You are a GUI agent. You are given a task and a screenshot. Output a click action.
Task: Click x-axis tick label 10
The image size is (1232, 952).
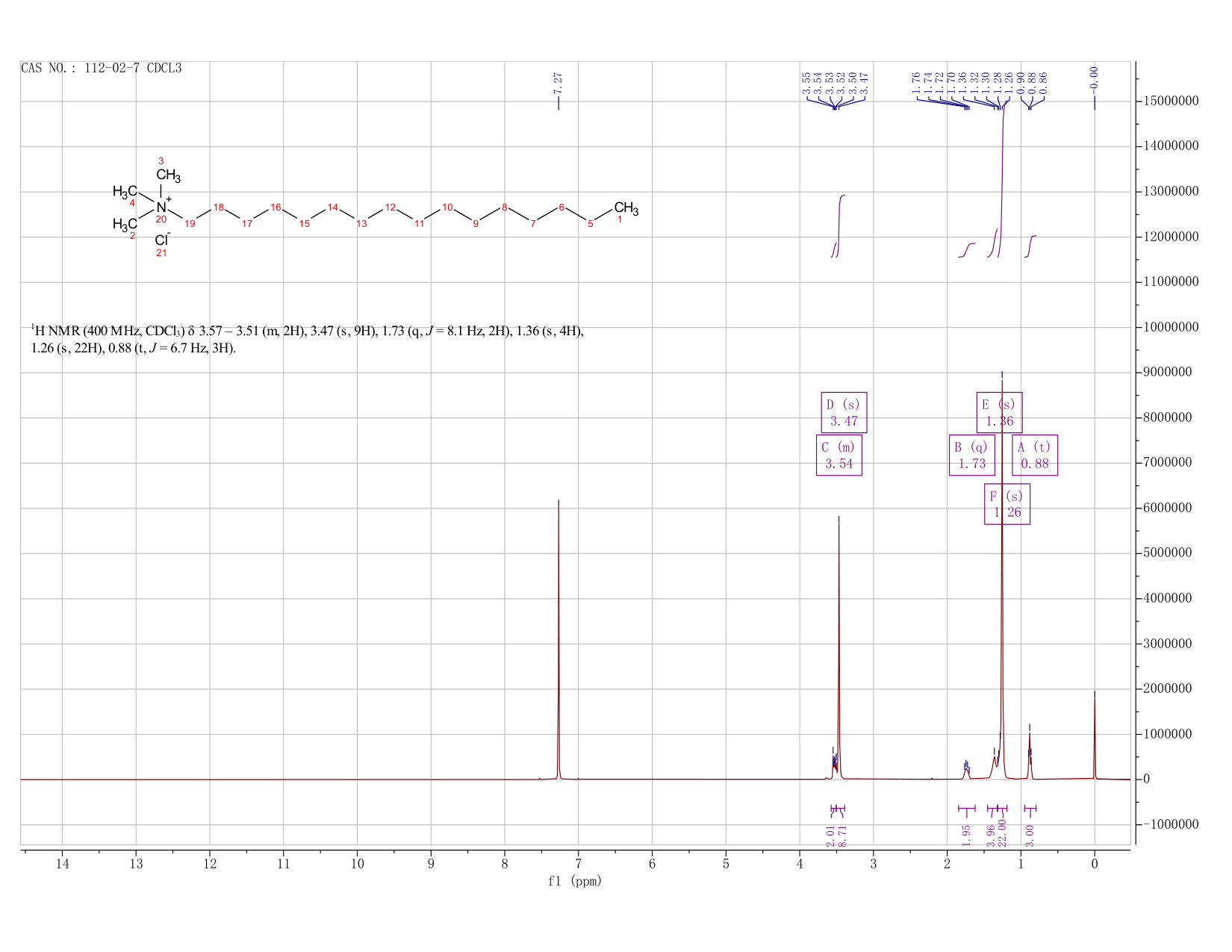coord(357,864)
